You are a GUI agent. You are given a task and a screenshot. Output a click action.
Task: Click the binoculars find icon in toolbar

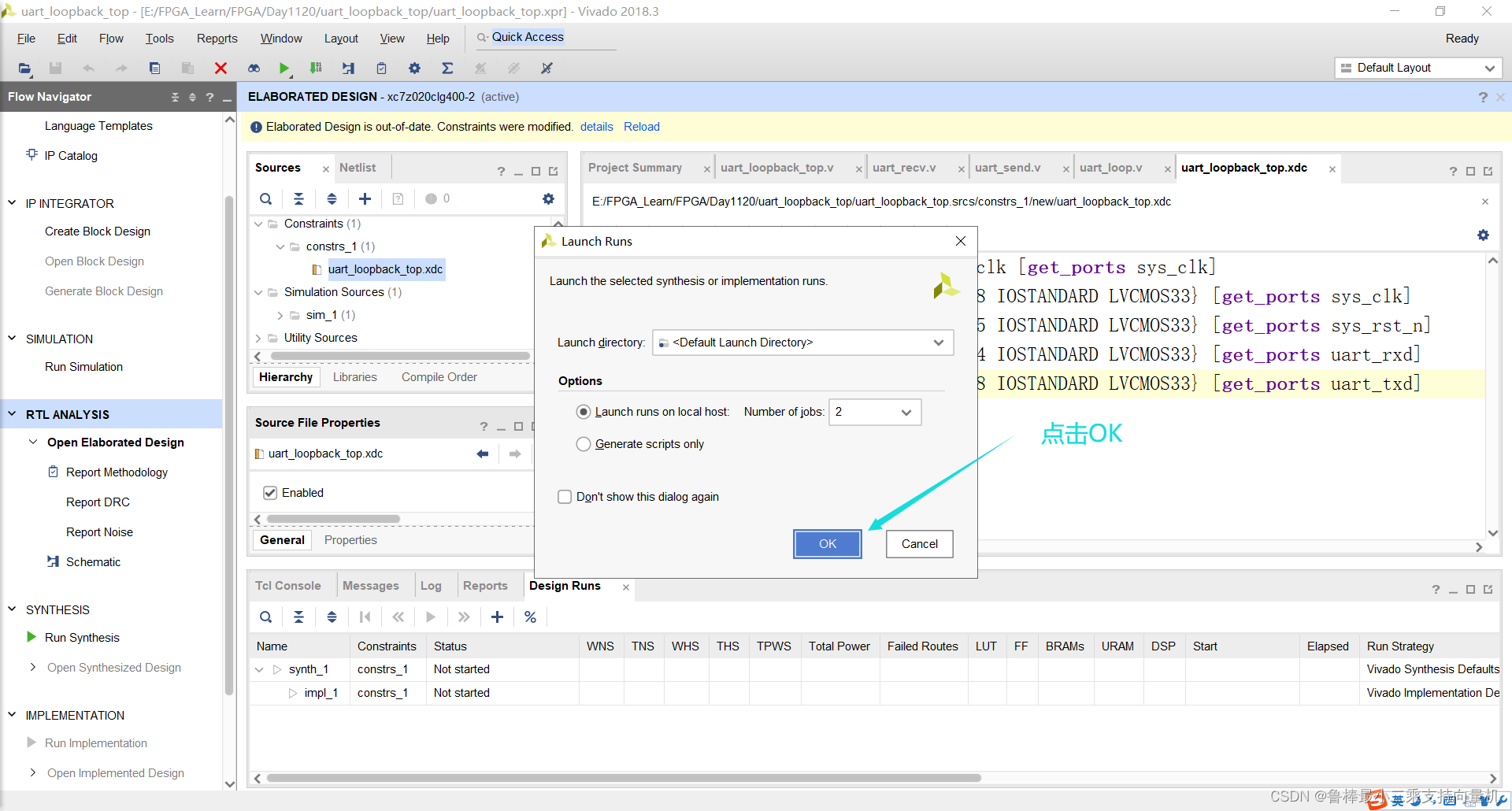[x=254, y=69]
